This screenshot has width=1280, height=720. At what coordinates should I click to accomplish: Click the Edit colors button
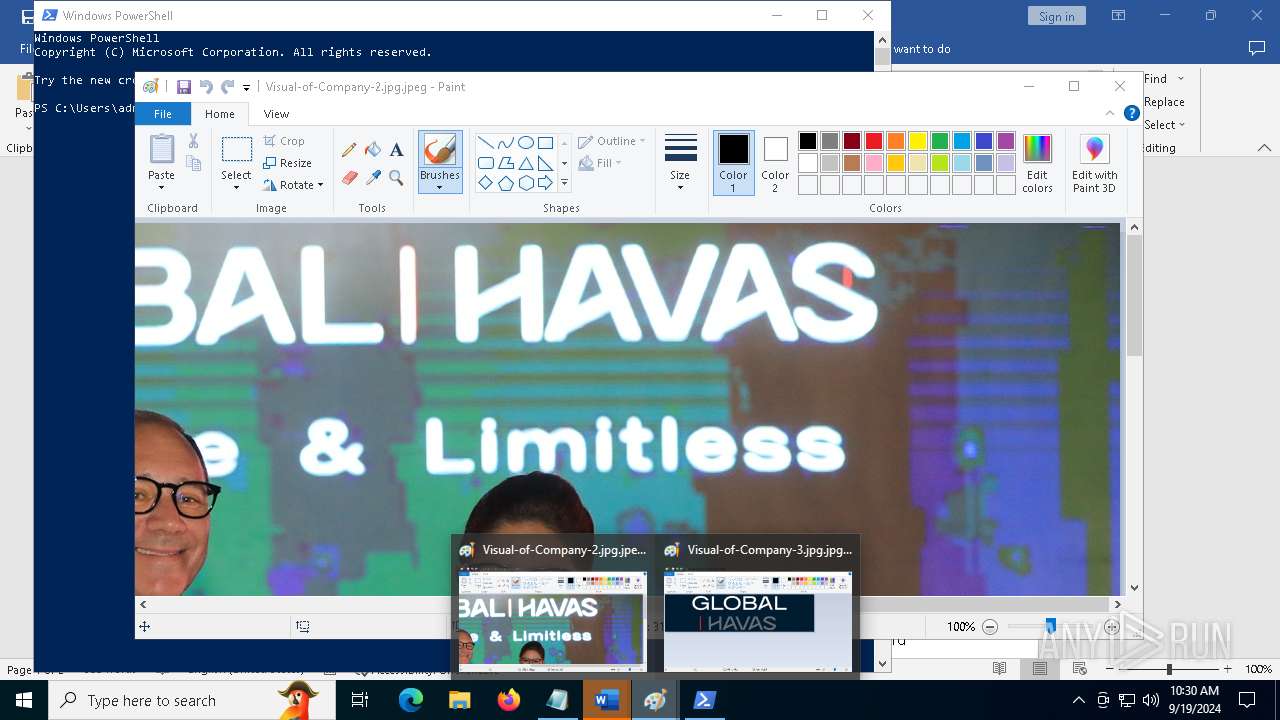tap(1037, 164)
